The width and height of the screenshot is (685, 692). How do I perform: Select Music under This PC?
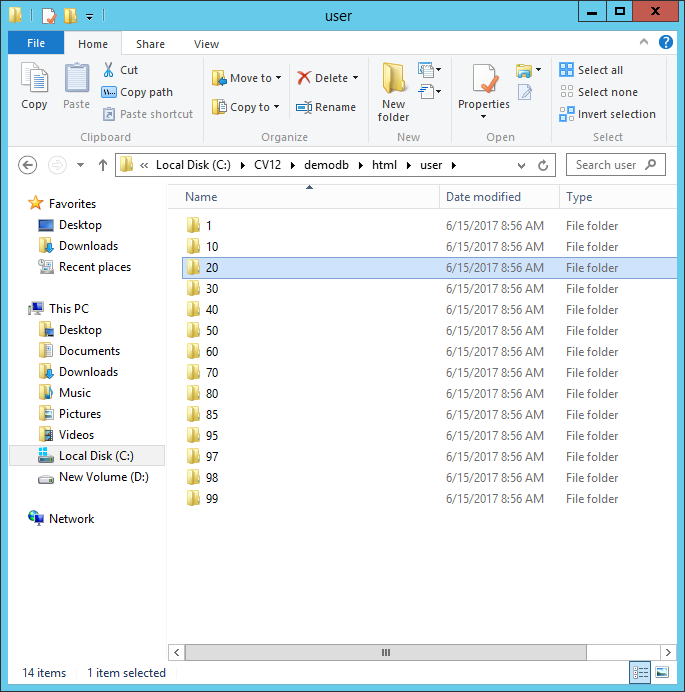(64, 393)
